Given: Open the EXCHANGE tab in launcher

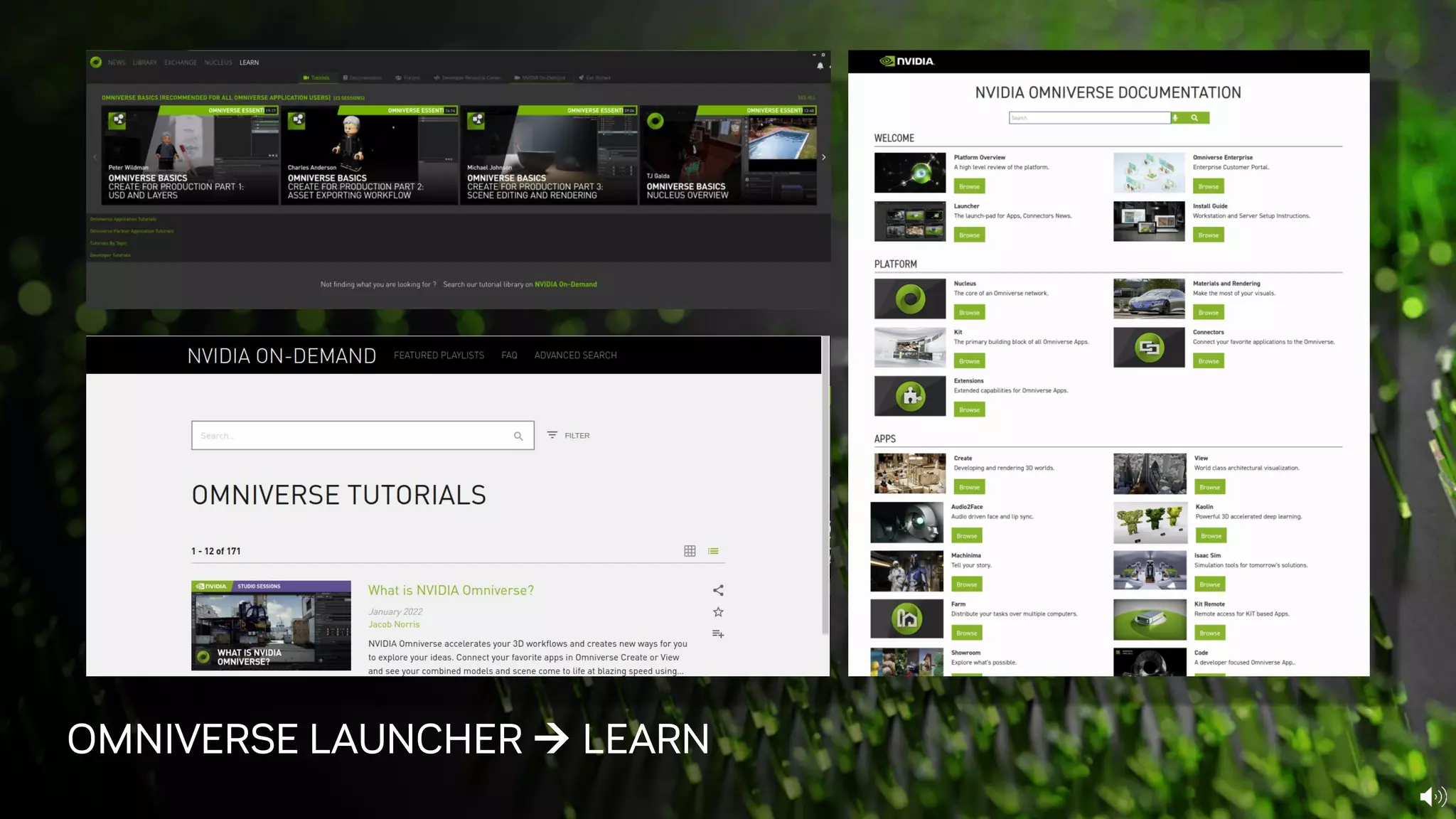Looking at the screenshot, I should [x=181, y=63].
